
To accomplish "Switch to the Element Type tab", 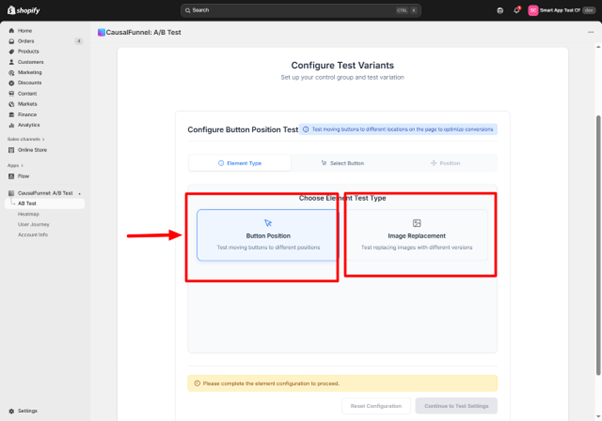I will [240, 163].
